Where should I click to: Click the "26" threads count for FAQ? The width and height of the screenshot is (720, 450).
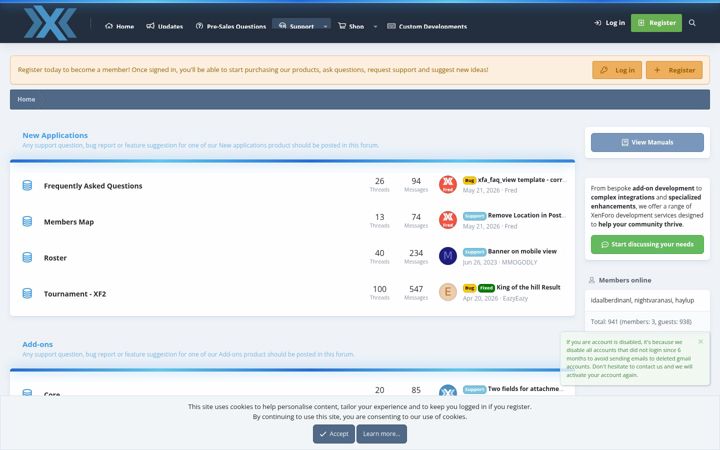pyautogui.click(x=379, y=181)
